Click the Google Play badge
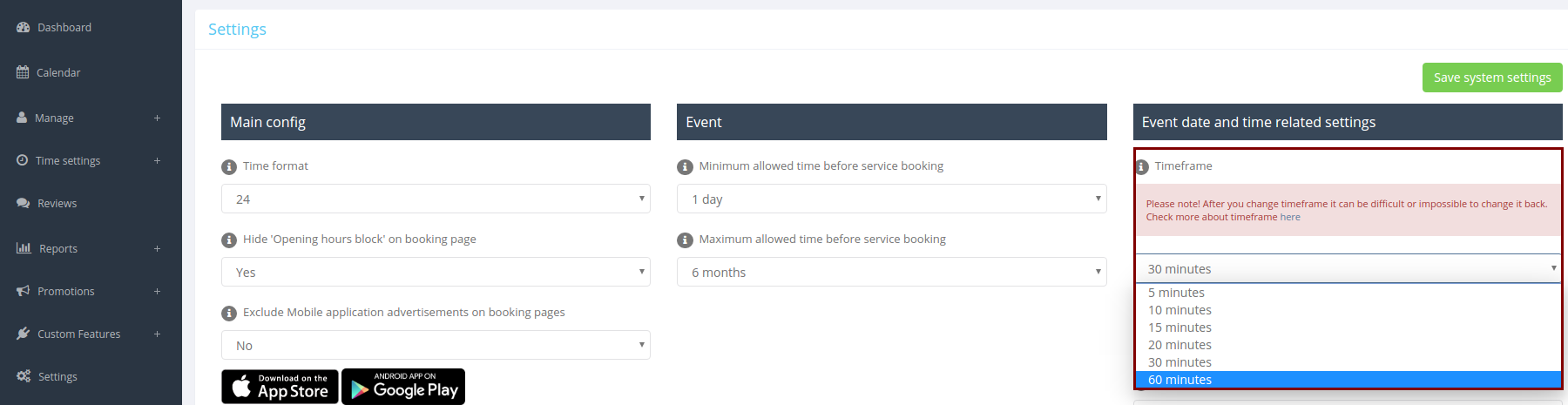Image resolution: width=1568 pixels, height=405 pixels. coord(403,387)
